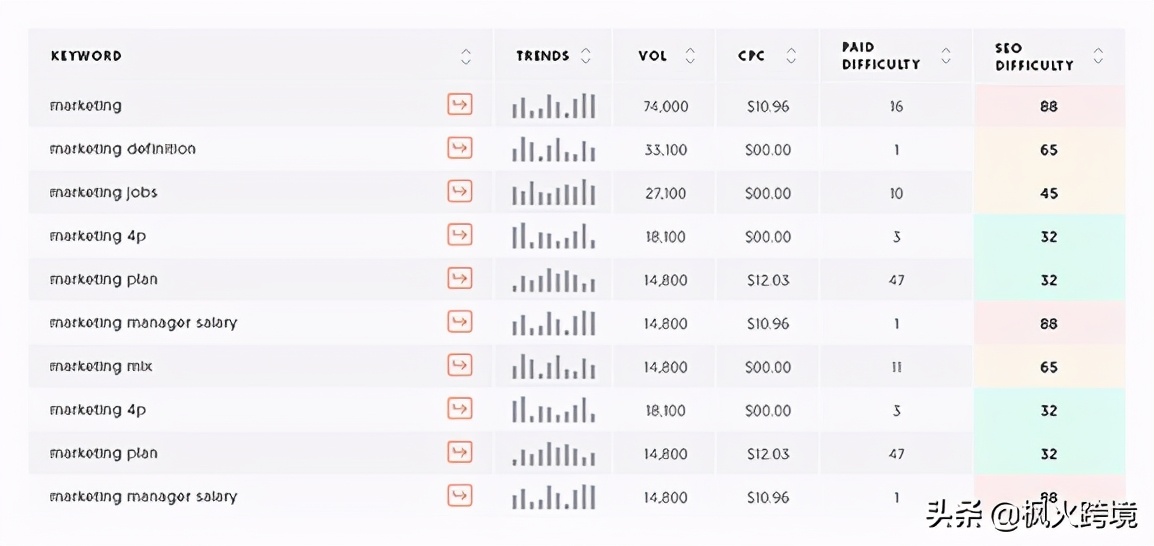This screenshot has height=546, width=1154.
Task: Click arrow icon in second marketing plan row
Action: click(459, 453)
